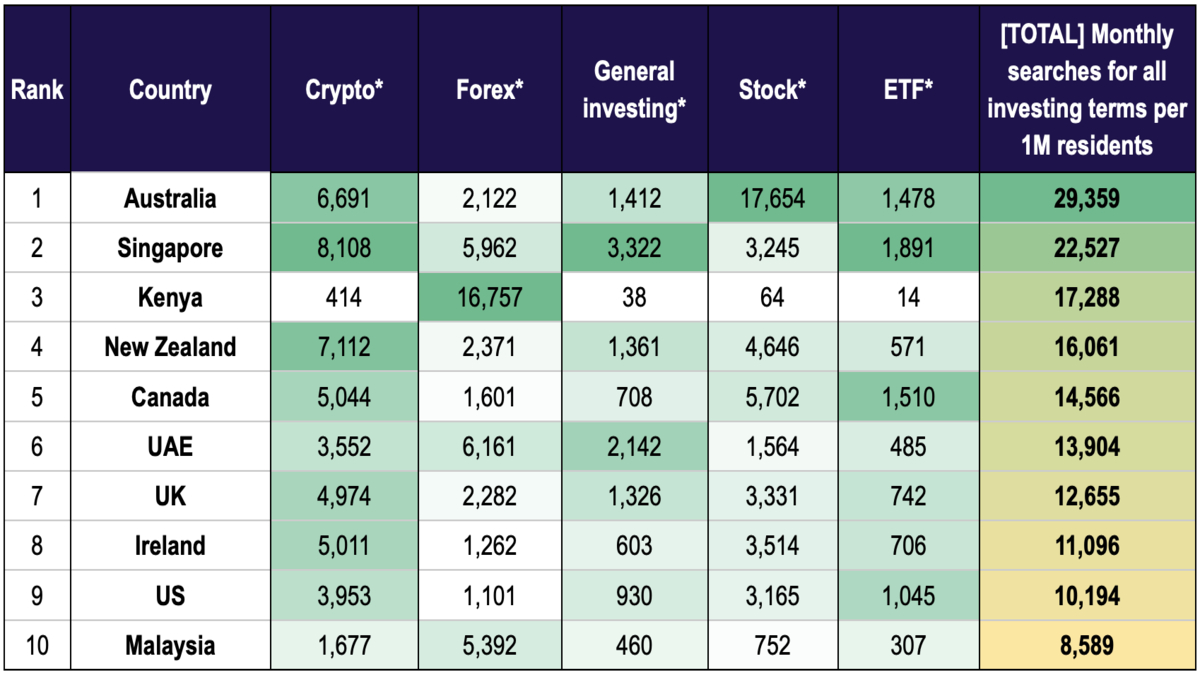Click the Crypto* column header
Viewport: 1200px width, 675px height.
point(344,90)
